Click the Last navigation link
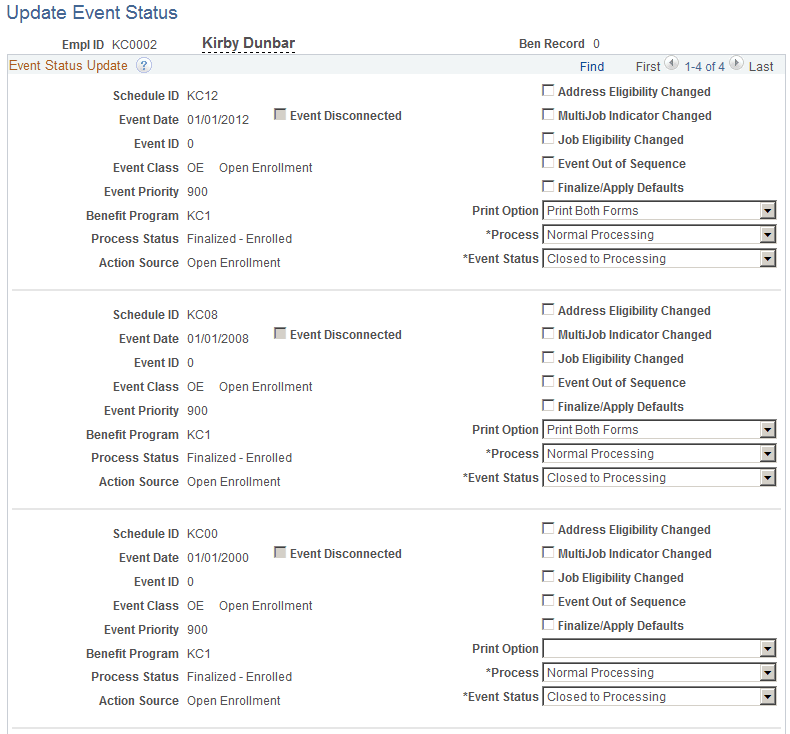Image resolution: width=790 pixels, height=734 pixels. tap(761, 66)
